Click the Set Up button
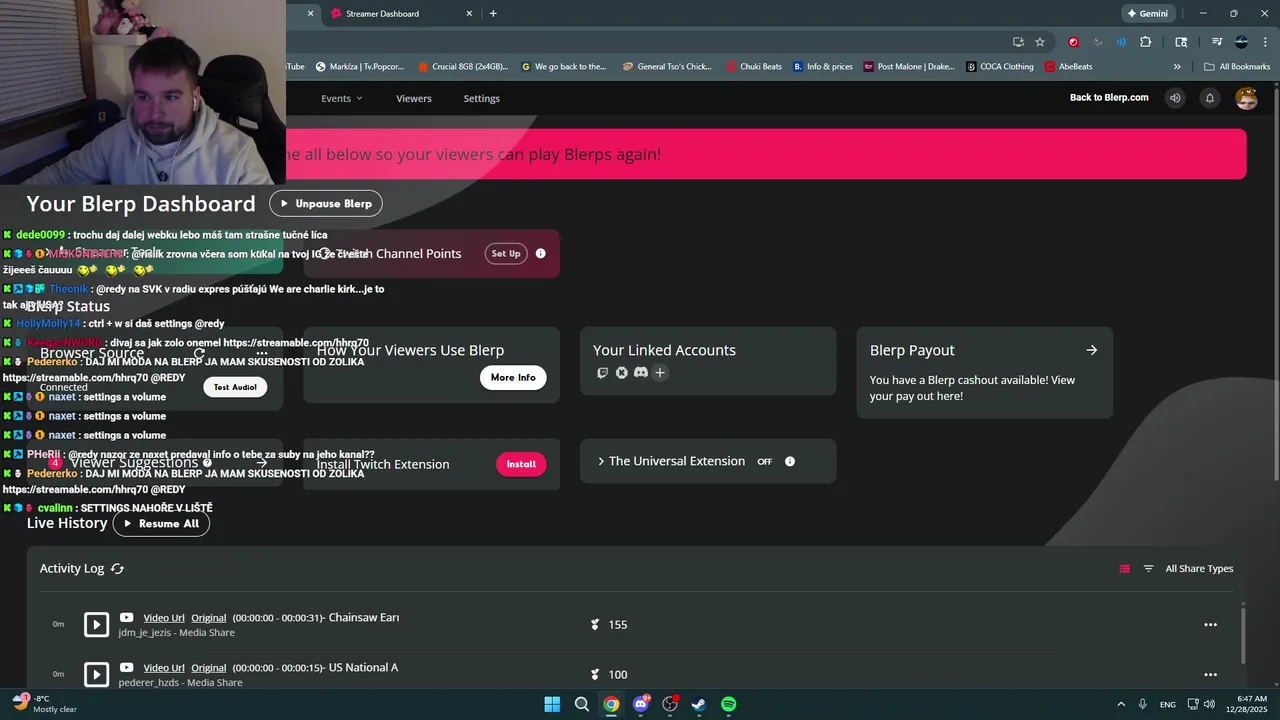This screenshot has height=720, width=1280. coord(506,254)
